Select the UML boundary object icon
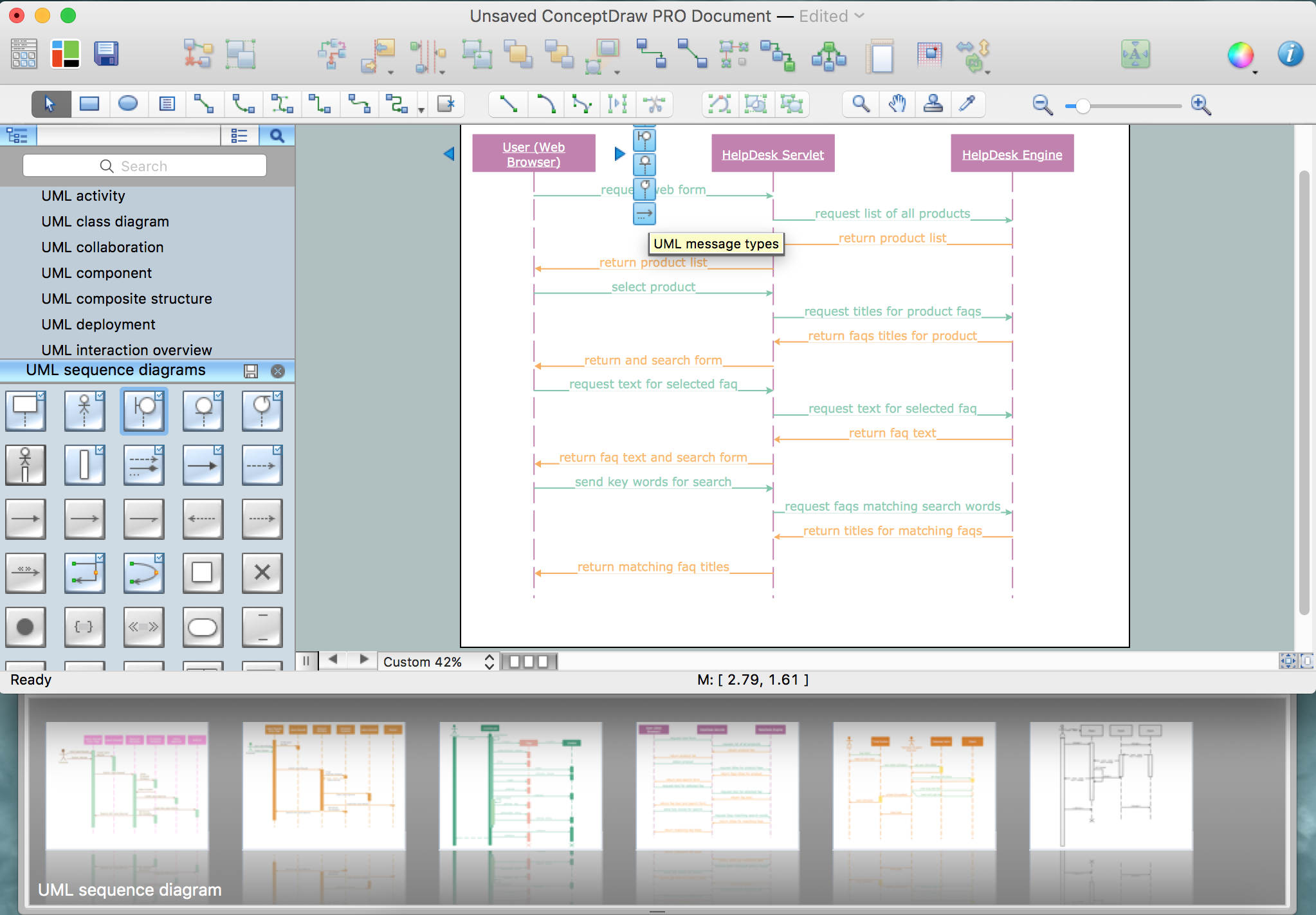This screenshot has width=1316, height=915. (x=143, y=409)
